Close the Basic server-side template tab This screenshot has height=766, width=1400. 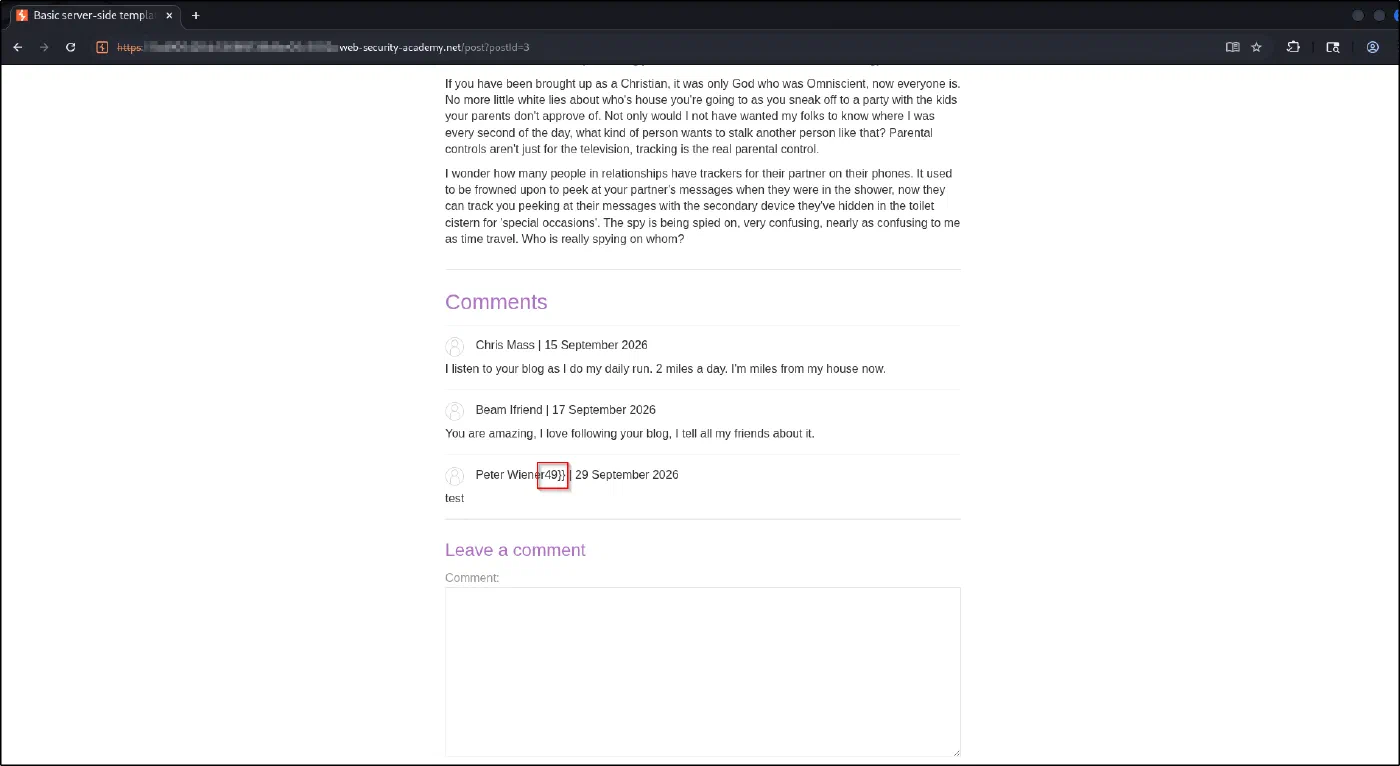click(x=170, y=15)
